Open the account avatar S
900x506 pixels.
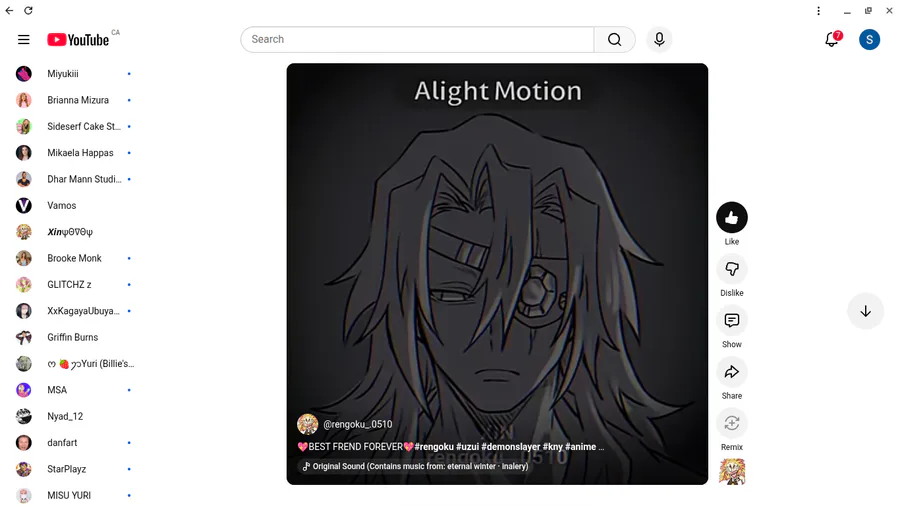coord(869,40)
